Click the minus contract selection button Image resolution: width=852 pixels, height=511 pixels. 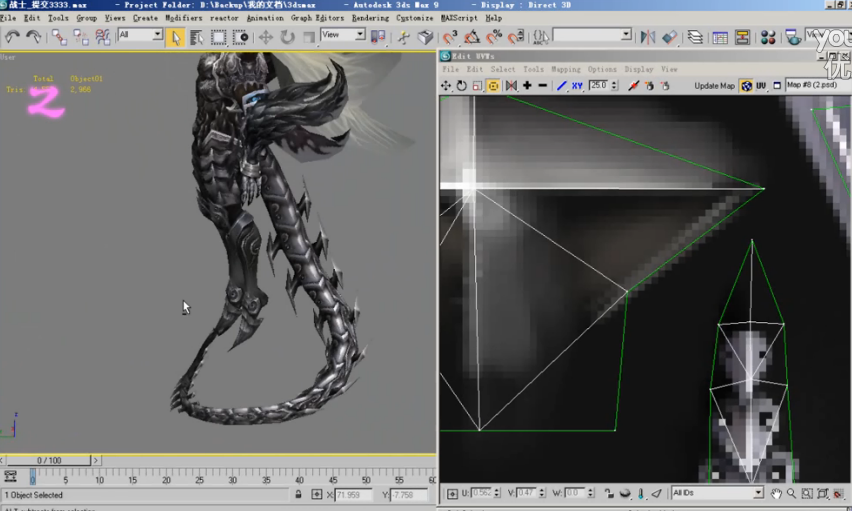click(542, 85)
